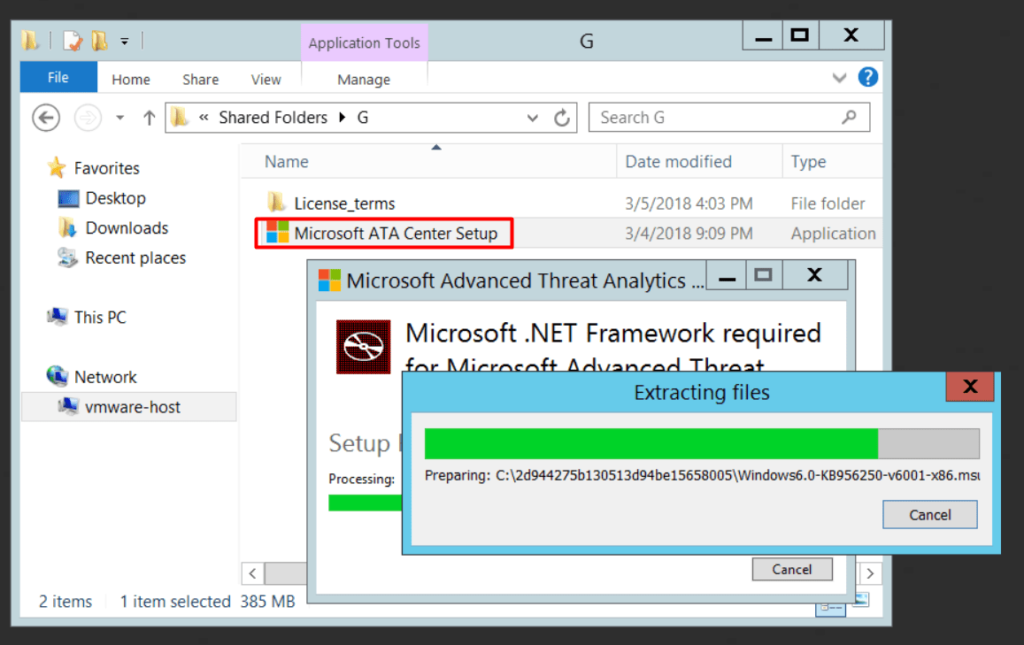The height and width of the screenshot is (645, 1024).
Task: Open the File ribbon tab
Action: [x=58, y=77]
